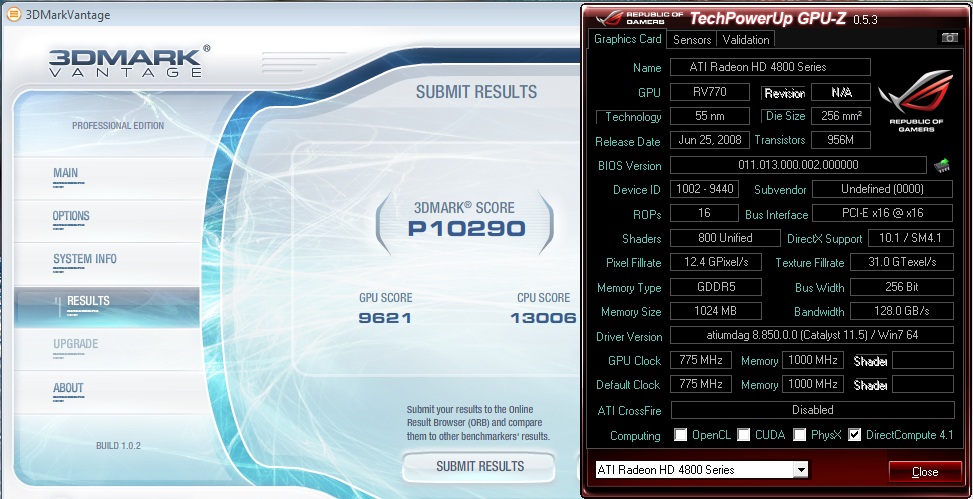Click the Device ID 1002 - 9440 field
The image size is (973, 499).
(x=704, y=189)
